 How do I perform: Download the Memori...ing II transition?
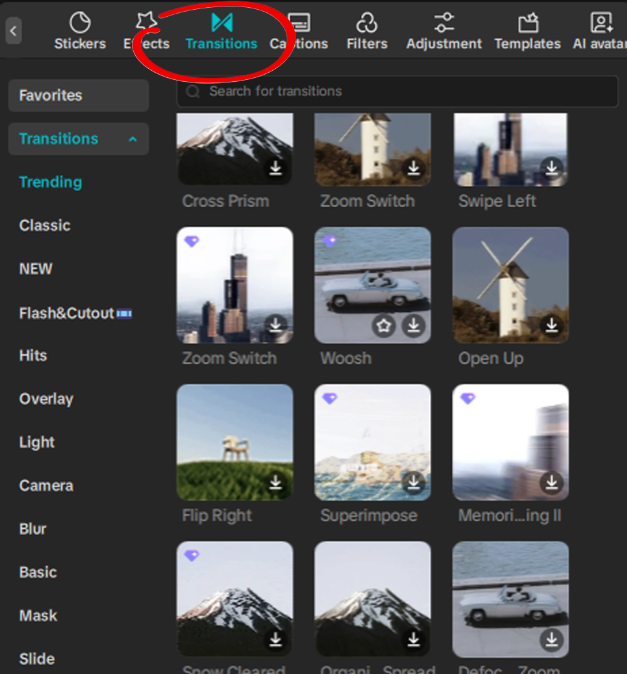[551, 483]
